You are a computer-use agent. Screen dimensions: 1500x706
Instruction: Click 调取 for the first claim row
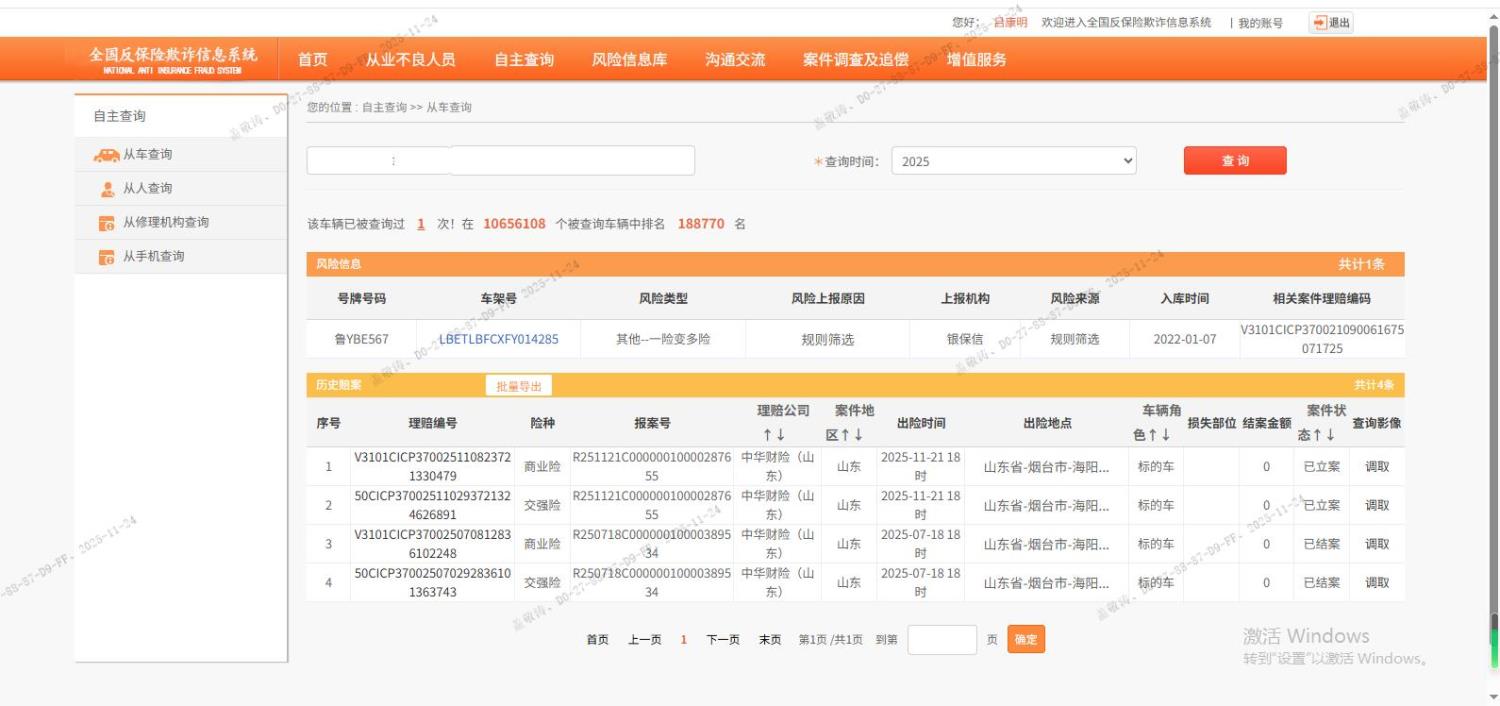[x=1377, y=467]
